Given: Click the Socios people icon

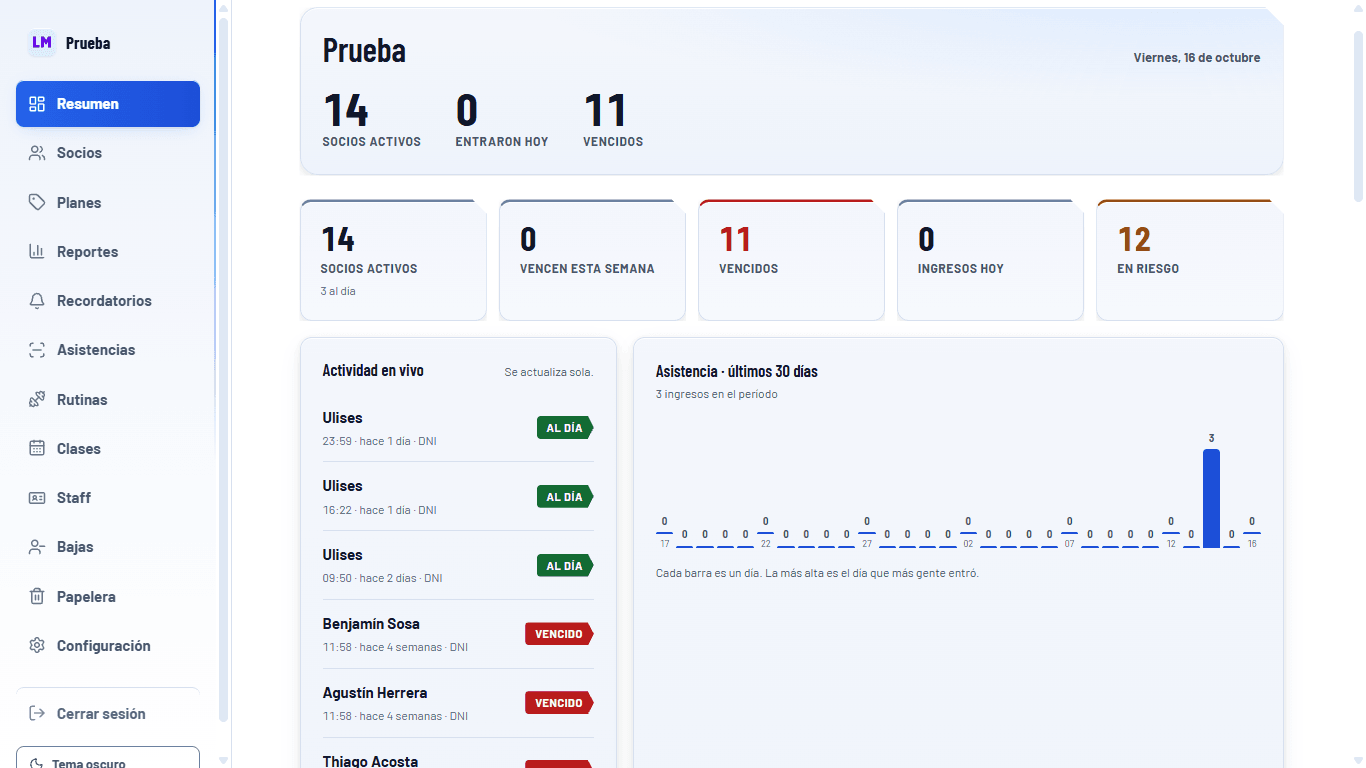Looking at the screenshot, I should point(37,153).
